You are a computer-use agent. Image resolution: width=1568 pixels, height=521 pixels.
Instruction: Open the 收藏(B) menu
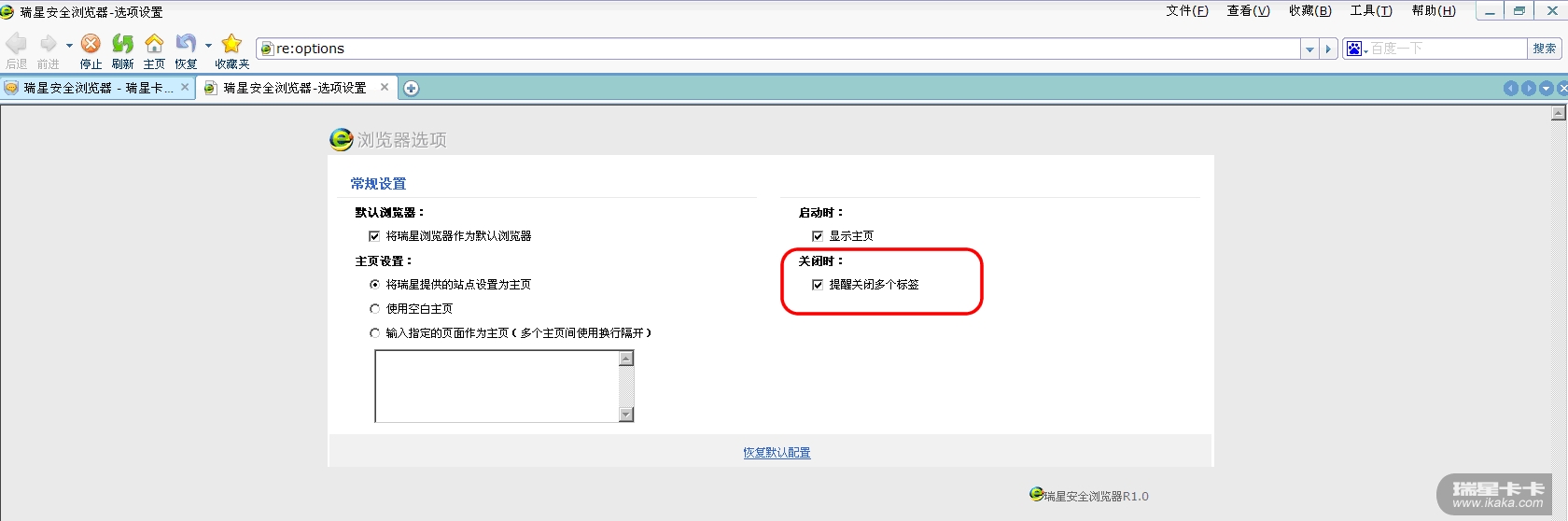(x=1310, y=11)
